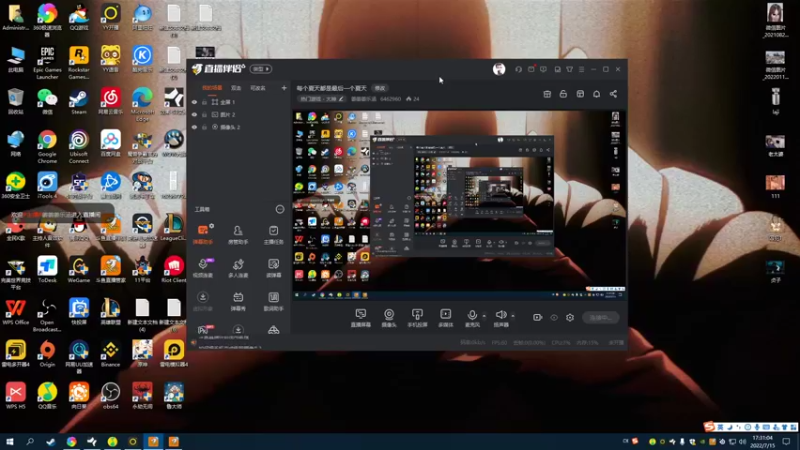Click inside the live preview canvas
This screenshot has height=450, width=800.
click(x=459, y=205)
